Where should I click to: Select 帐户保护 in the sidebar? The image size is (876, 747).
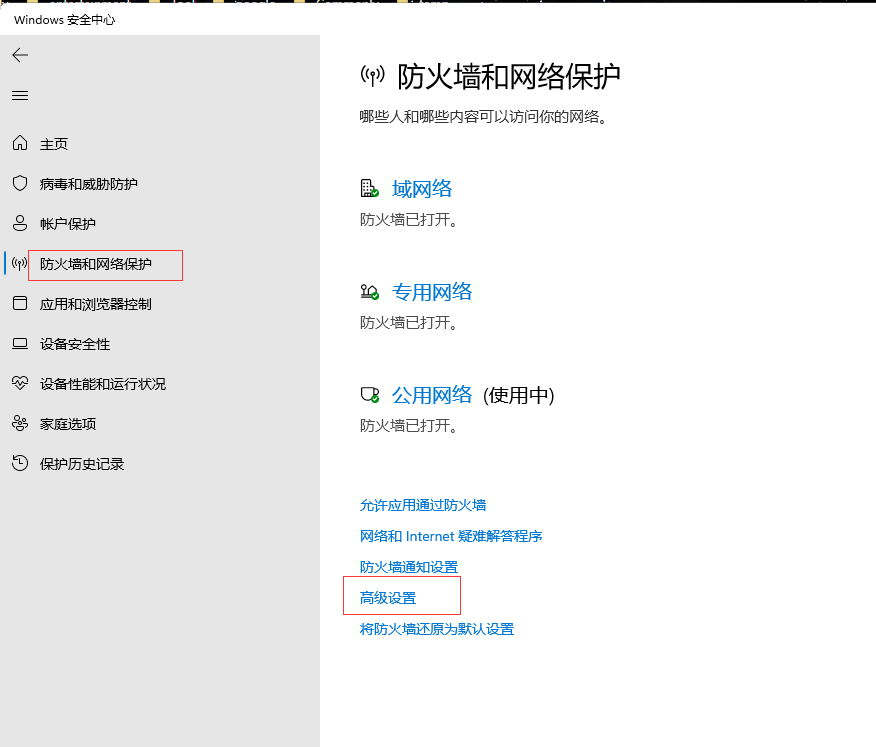click(x=68, y=224)
